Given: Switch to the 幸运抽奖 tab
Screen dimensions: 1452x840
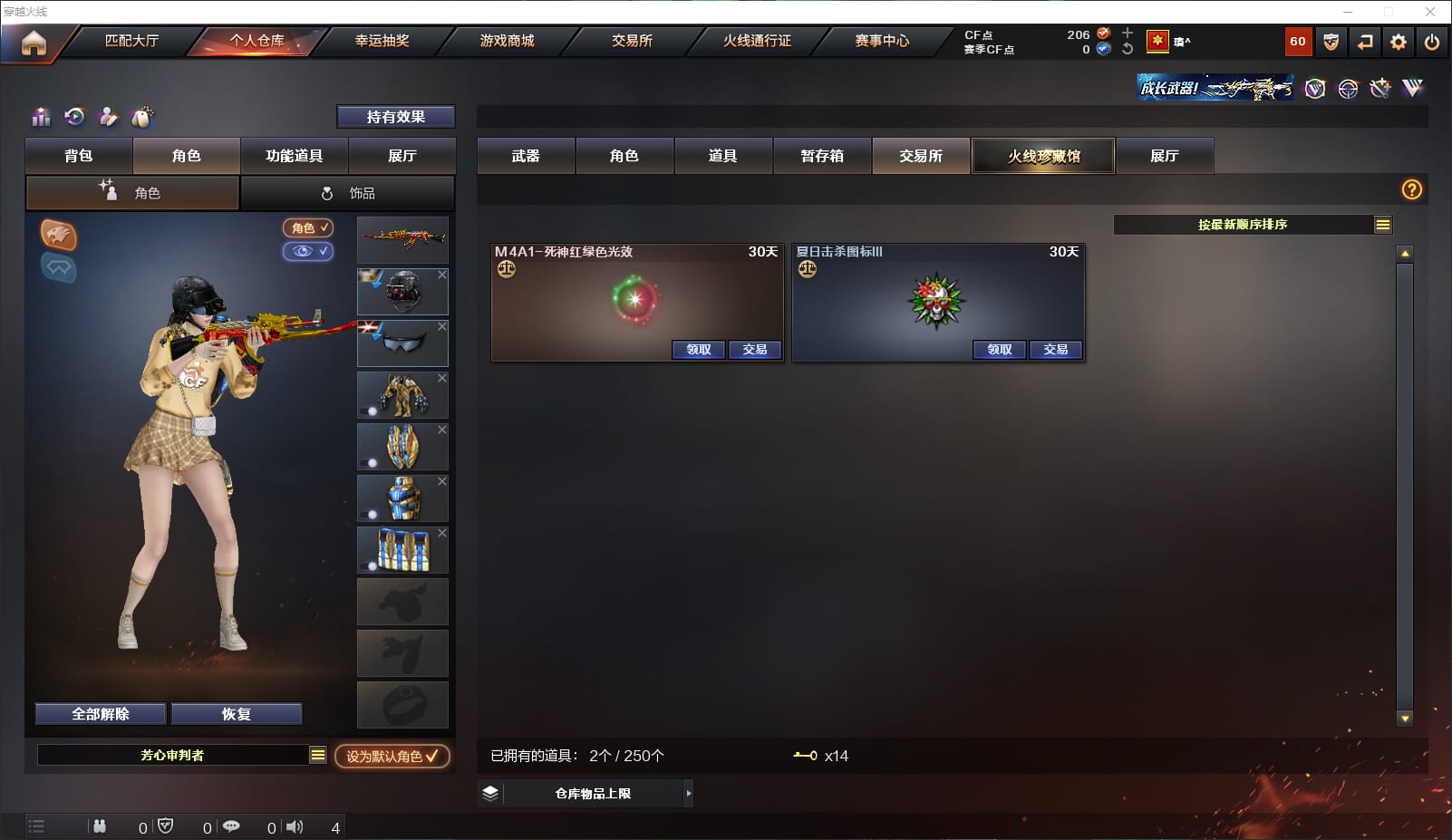Looking at the screenshot, I should 382,41.
